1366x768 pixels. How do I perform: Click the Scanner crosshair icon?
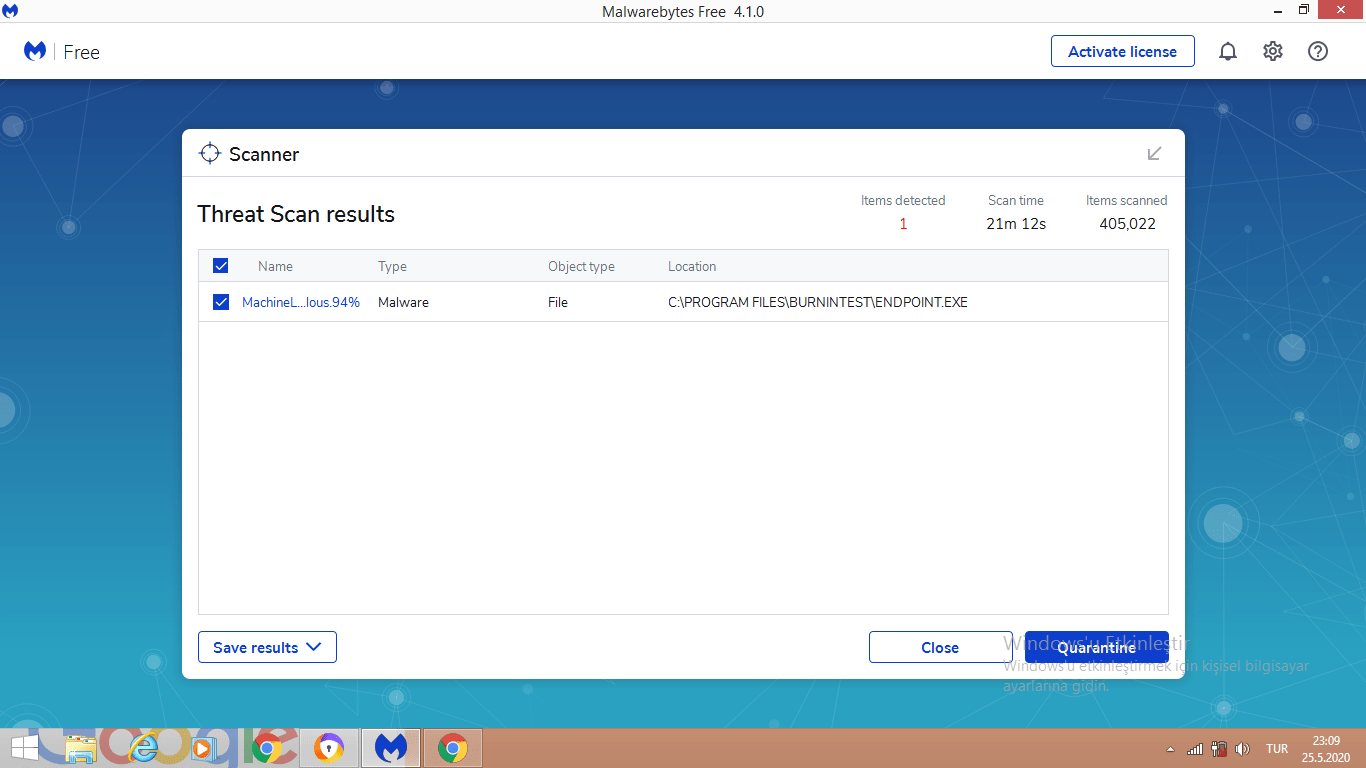click(209, 154)
